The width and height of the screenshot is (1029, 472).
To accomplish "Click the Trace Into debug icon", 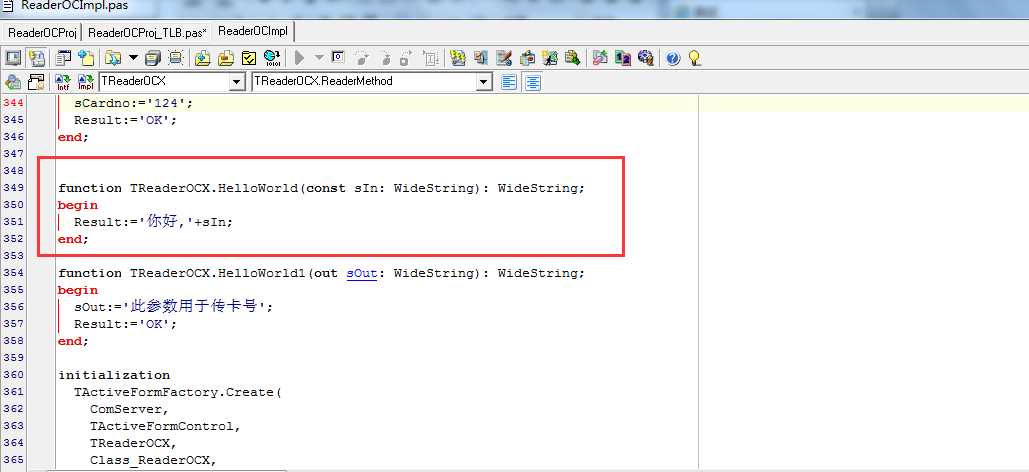I will coord(362,58).
